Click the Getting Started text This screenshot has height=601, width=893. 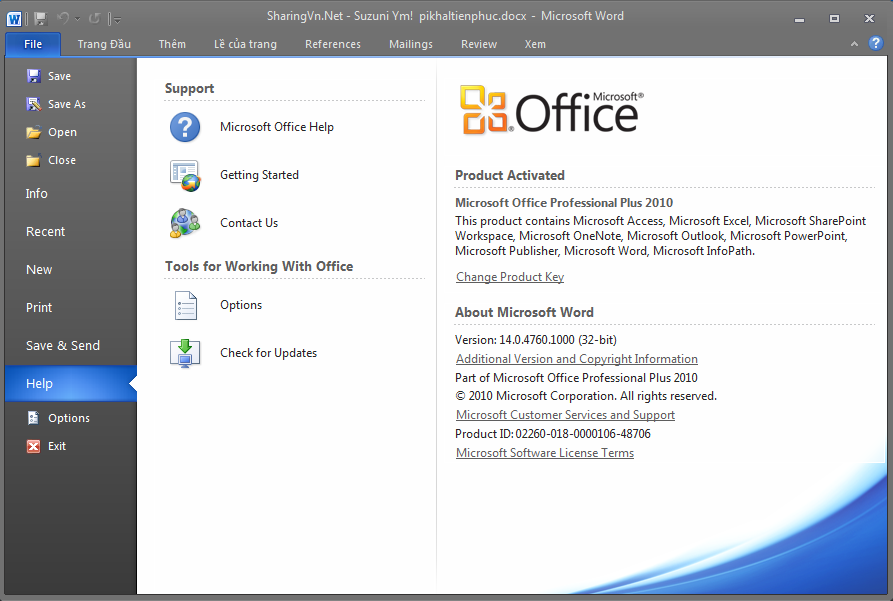[259, 175]
